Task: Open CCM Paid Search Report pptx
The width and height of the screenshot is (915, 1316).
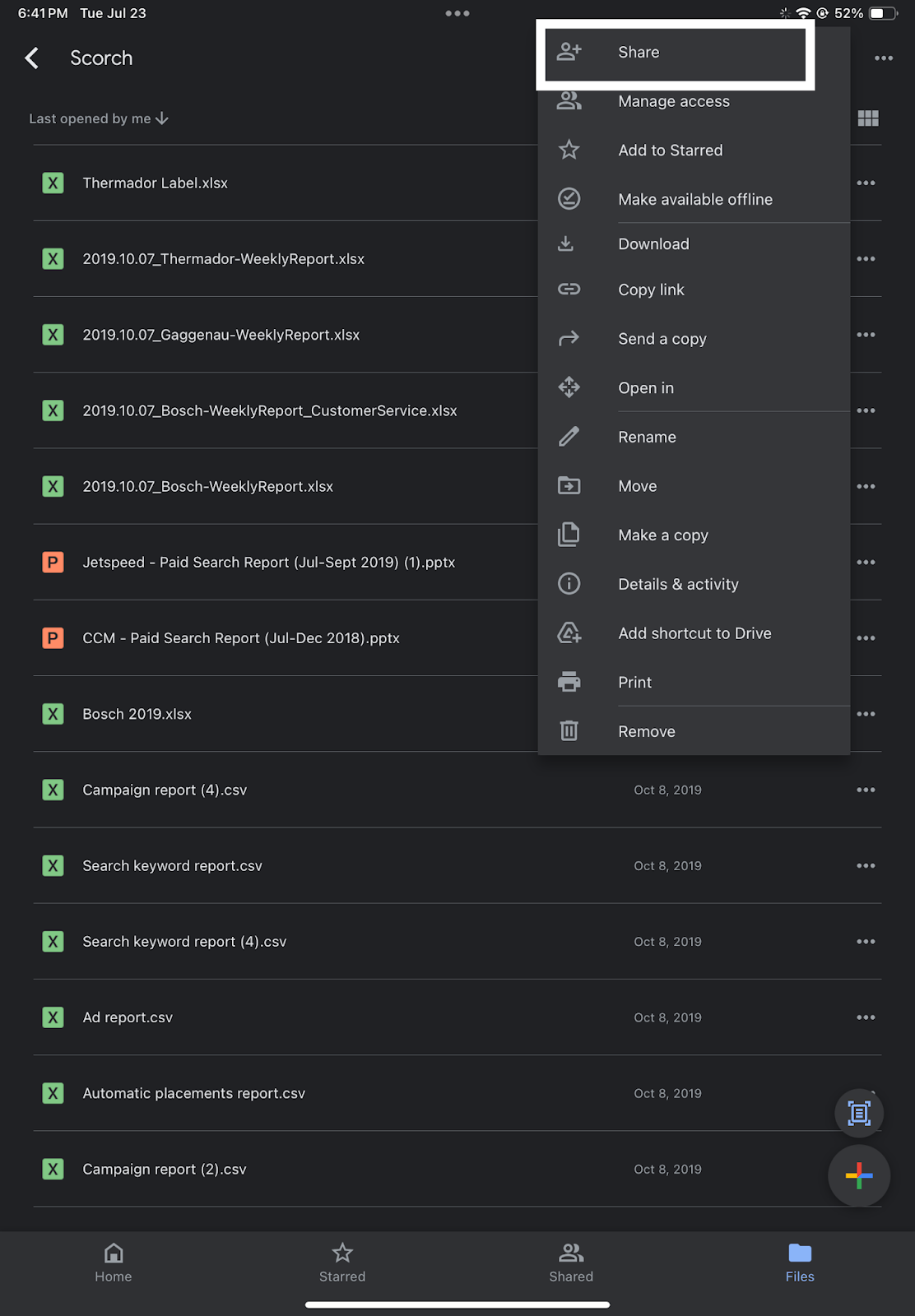Action: [x=286, y=638]
